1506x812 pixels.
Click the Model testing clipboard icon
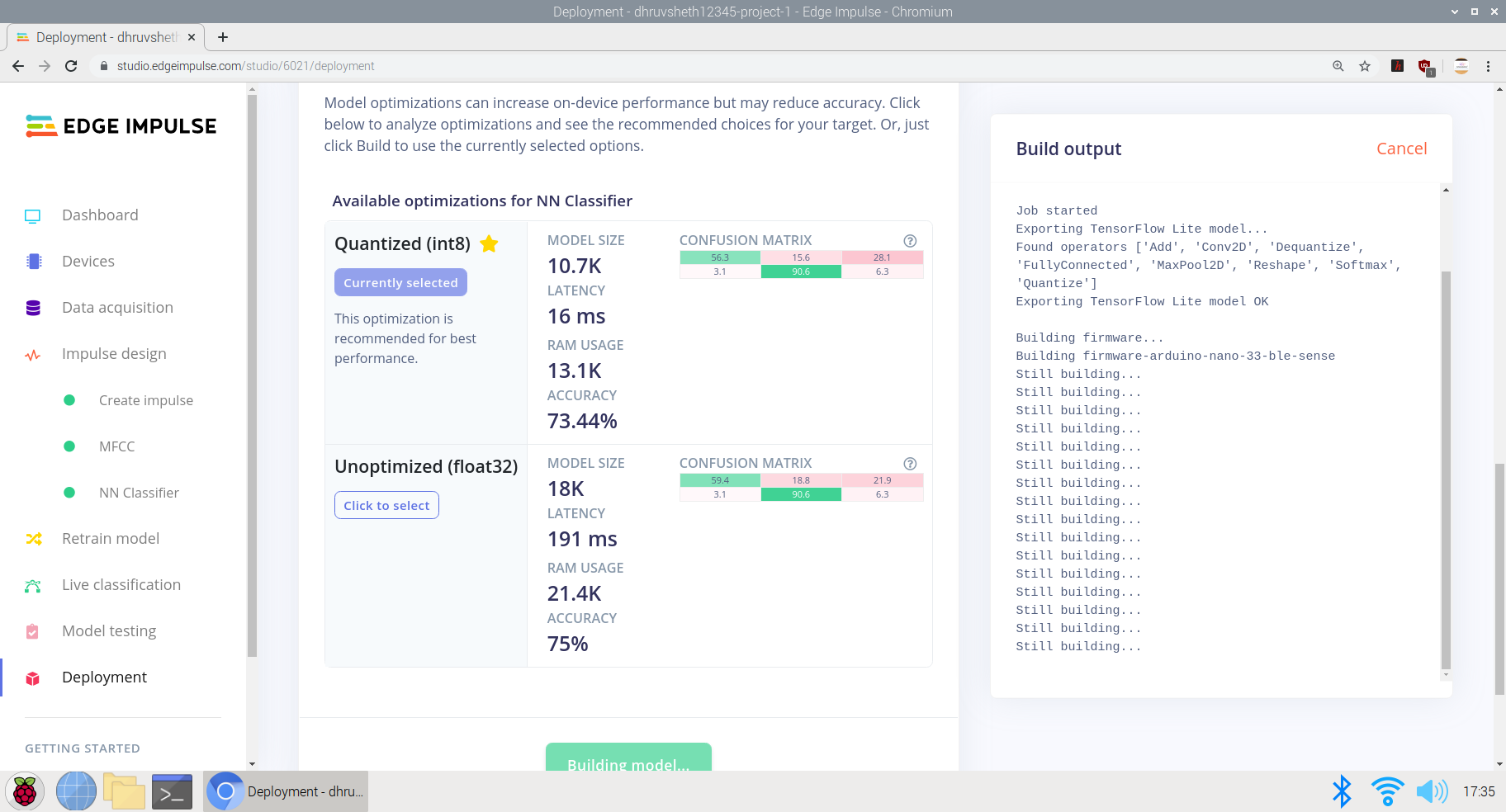pos(33,631)
